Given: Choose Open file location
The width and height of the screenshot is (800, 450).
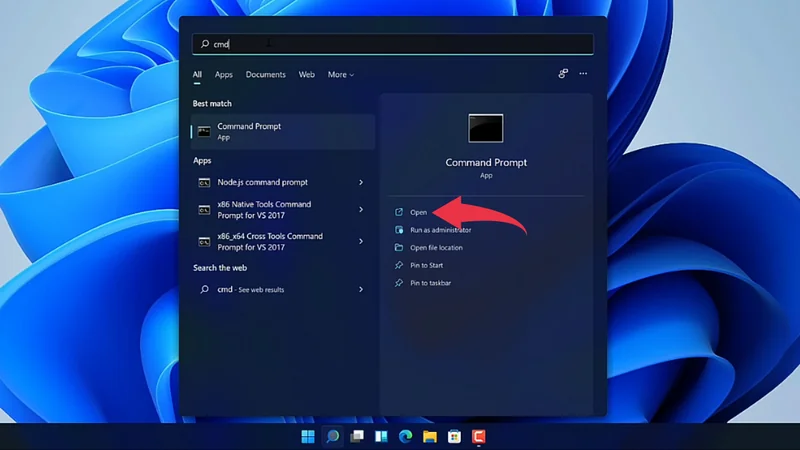Looking at the screenshot, I should pyautogui.click(x=436, y=248).
